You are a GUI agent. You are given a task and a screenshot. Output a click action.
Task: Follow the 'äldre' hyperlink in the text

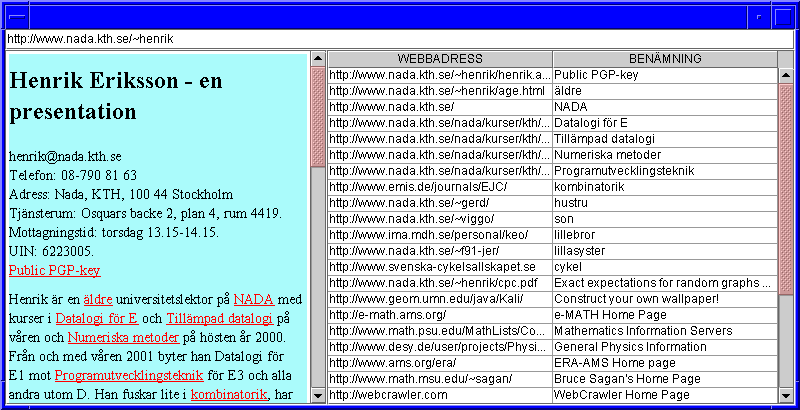pos(97,299)
